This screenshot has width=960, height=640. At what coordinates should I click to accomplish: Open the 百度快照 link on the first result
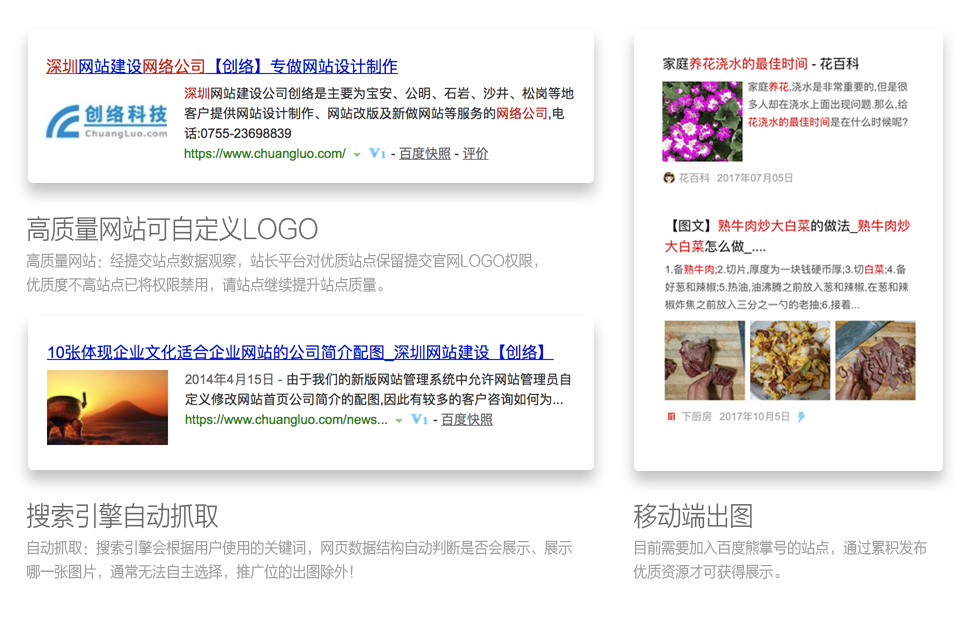click(425, 156)
